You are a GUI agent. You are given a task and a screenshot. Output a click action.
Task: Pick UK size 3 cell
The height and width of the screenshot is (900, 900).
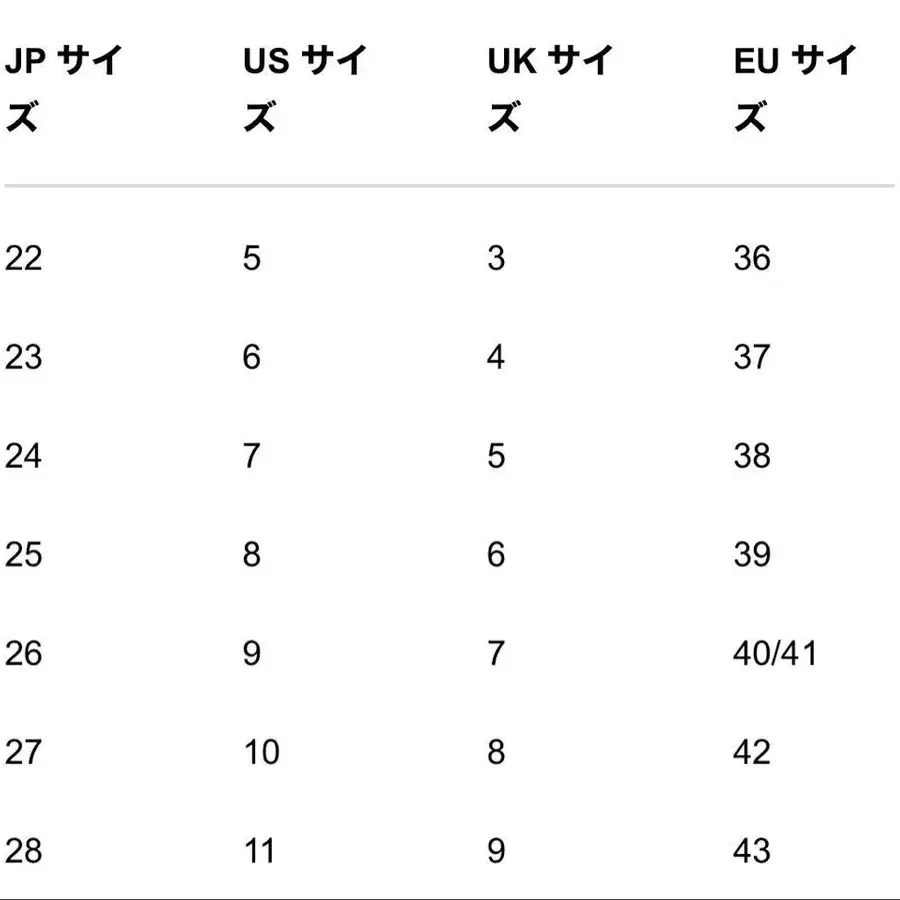pyautogui.click(x=497, y=259)
